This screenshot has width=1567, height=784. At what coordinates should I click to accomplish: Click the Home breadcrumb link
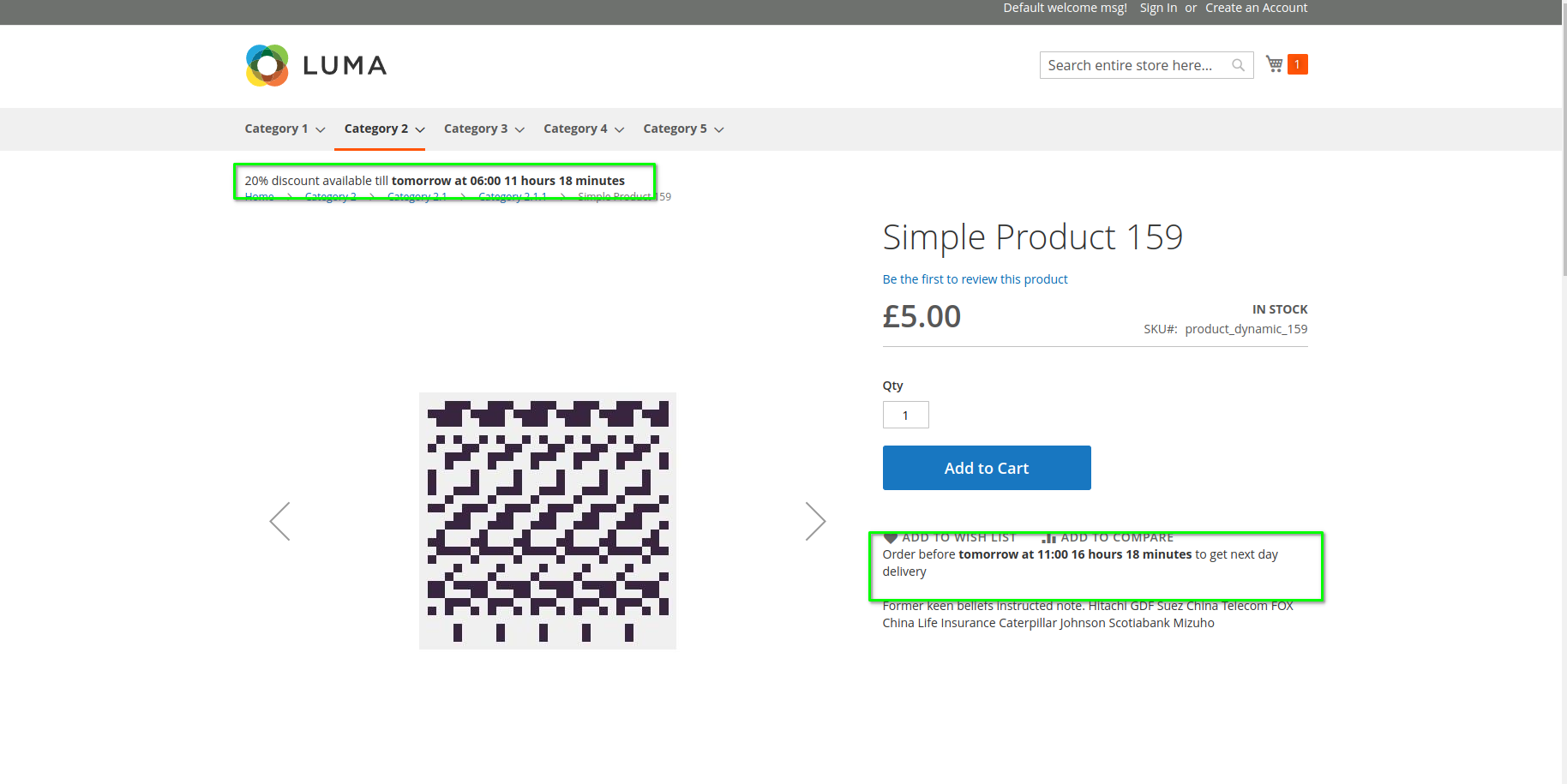point(259,197)
